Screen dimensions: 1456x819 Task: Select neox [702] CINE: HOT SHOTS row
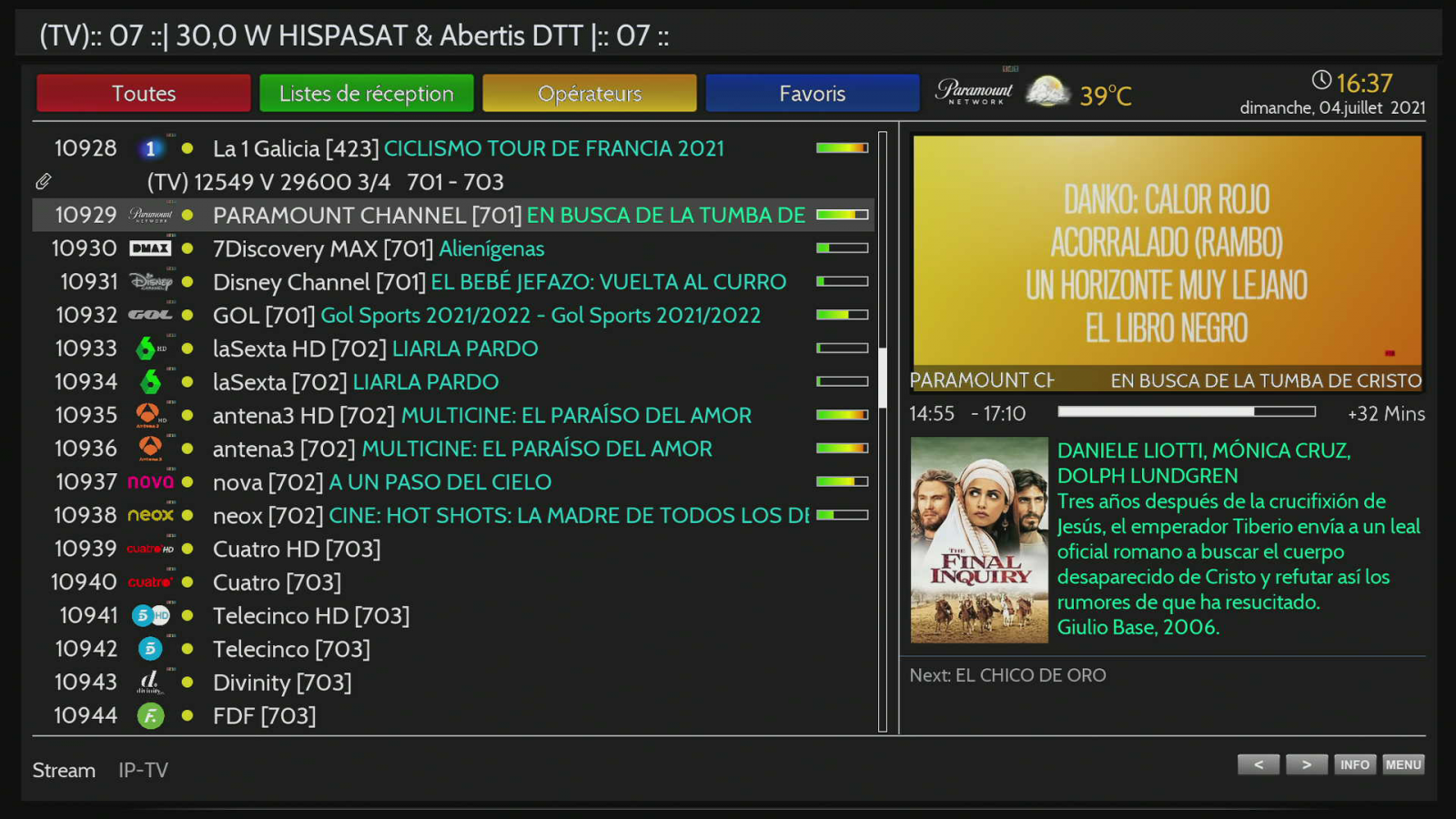pos(452,515)
